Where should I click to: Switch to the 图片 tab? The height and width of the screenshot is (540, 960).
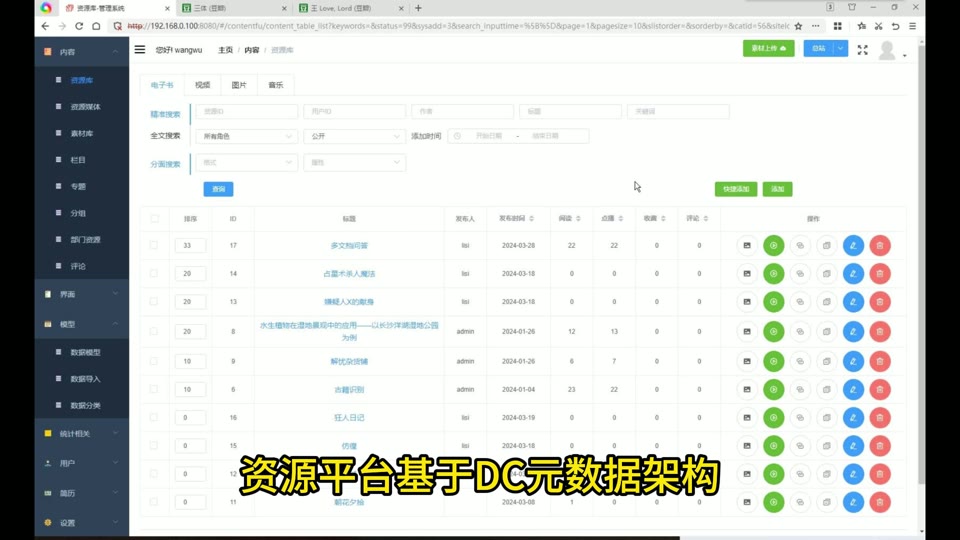click(x=239, y=85)
